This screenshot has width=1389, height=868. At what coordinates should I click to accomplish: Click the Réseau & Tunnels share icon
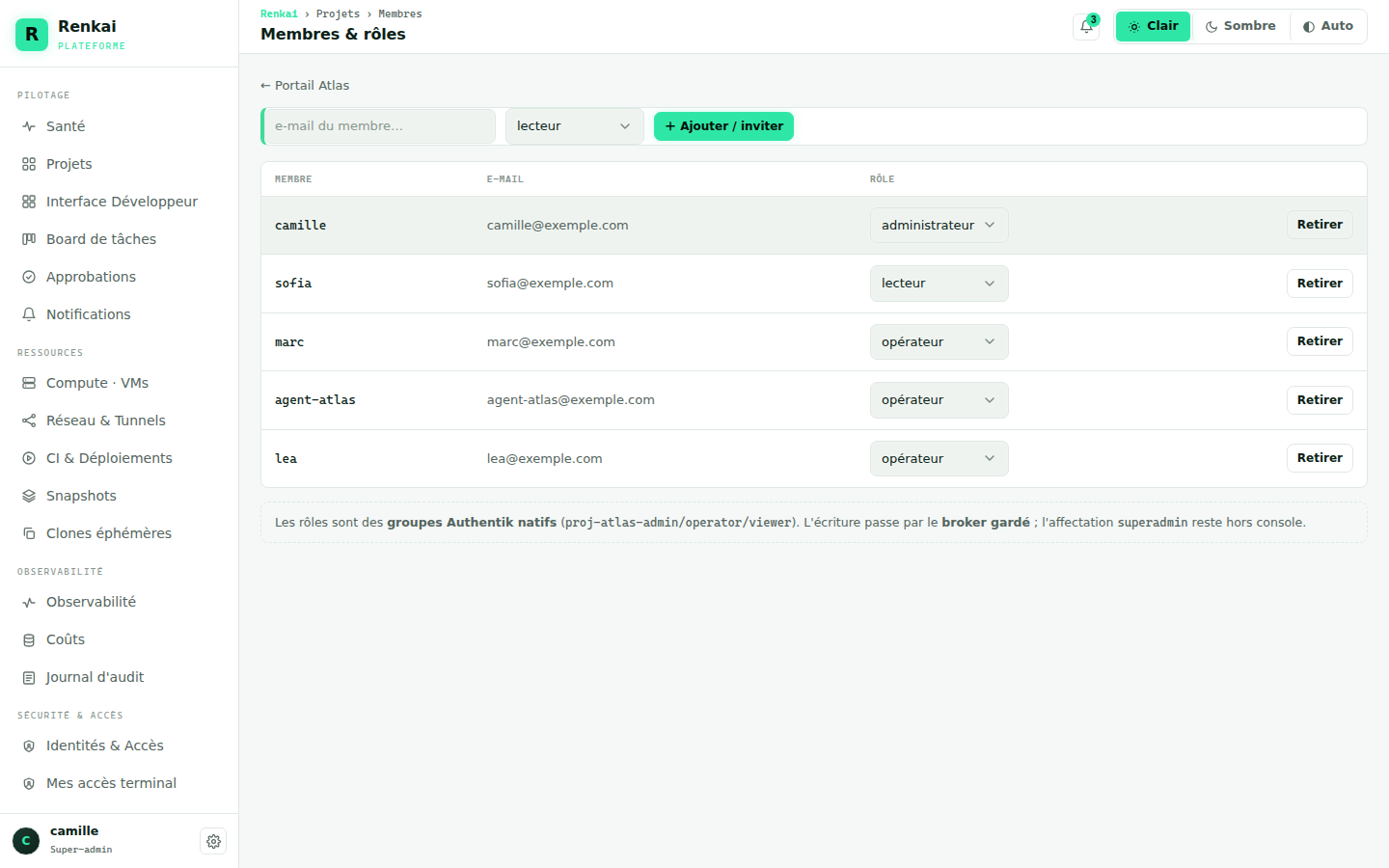click(x=29, y=420)
